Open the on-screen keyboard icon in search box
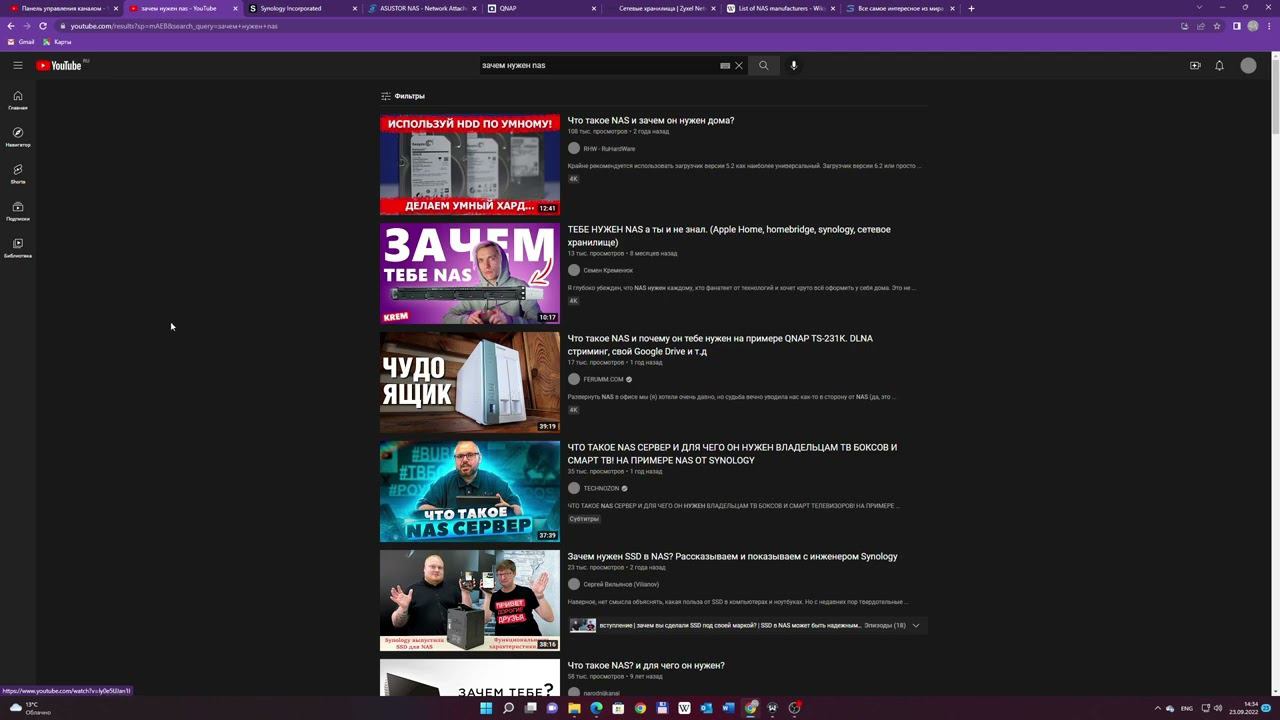 [x=725, y=65]
